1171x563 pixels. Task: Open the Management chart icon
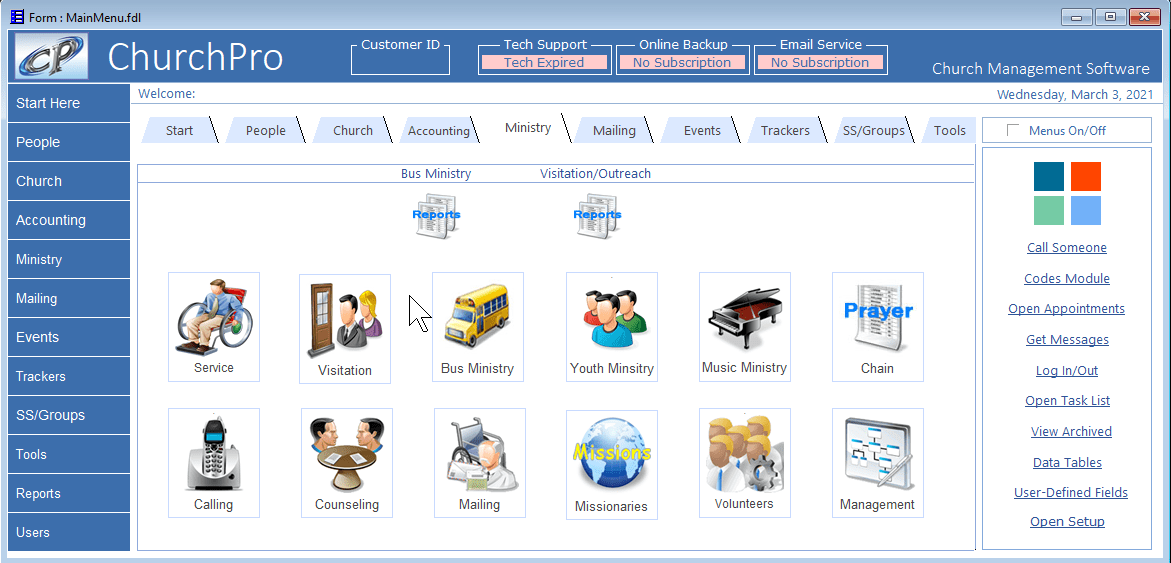coord(878,462)
